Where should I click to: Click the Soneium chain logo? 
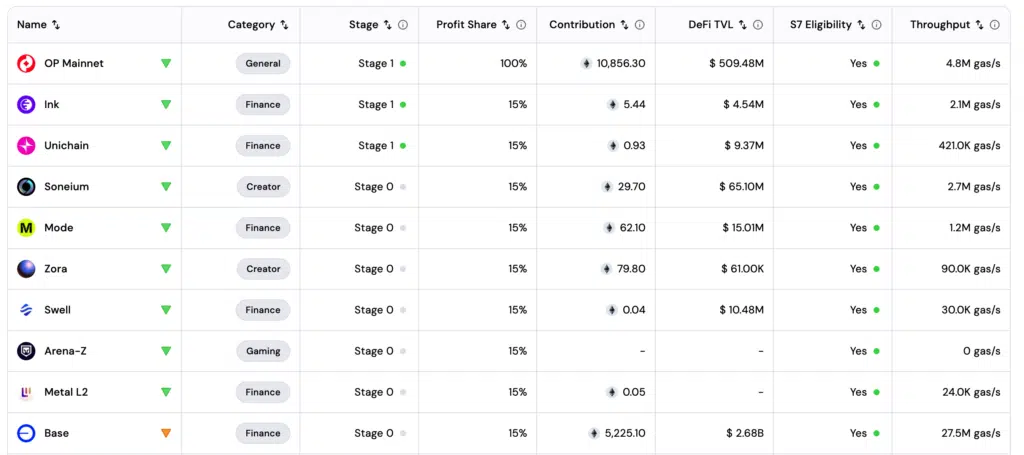[26, 187]
